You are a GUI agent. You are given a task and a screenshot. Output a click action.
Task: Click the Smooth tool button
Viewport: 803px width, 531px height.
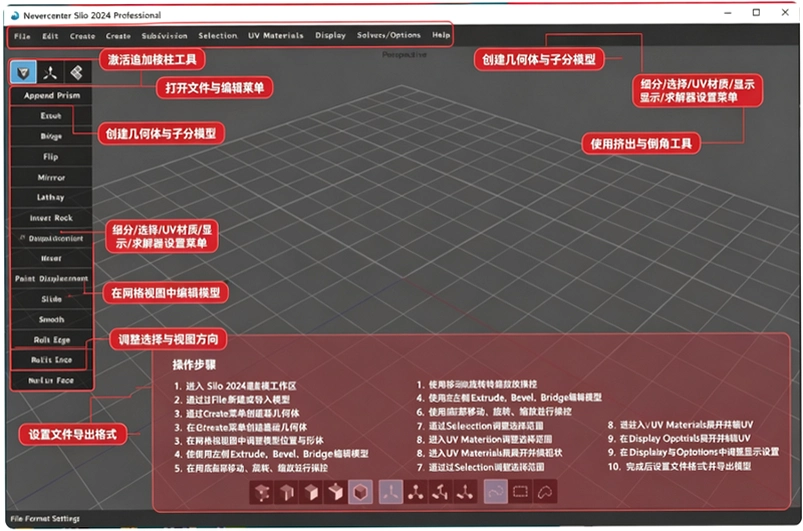(x=51, y=320)
